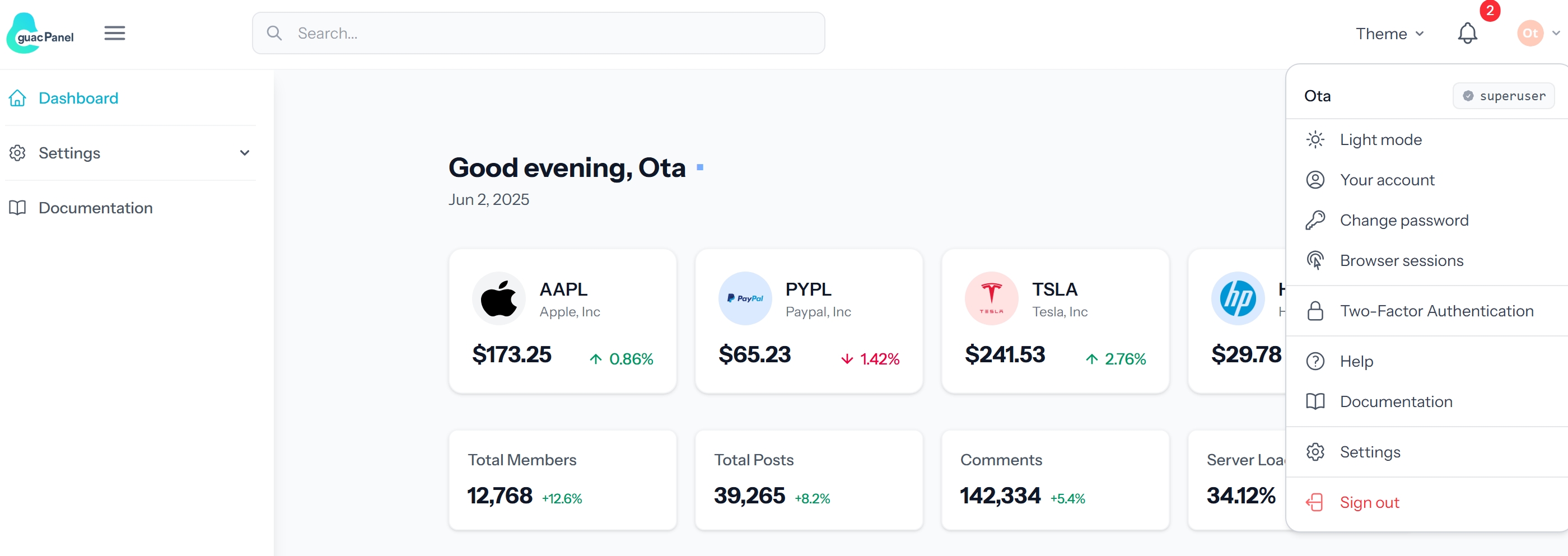
Task: Open Your account from user menu
Action: click(1427, 180)
